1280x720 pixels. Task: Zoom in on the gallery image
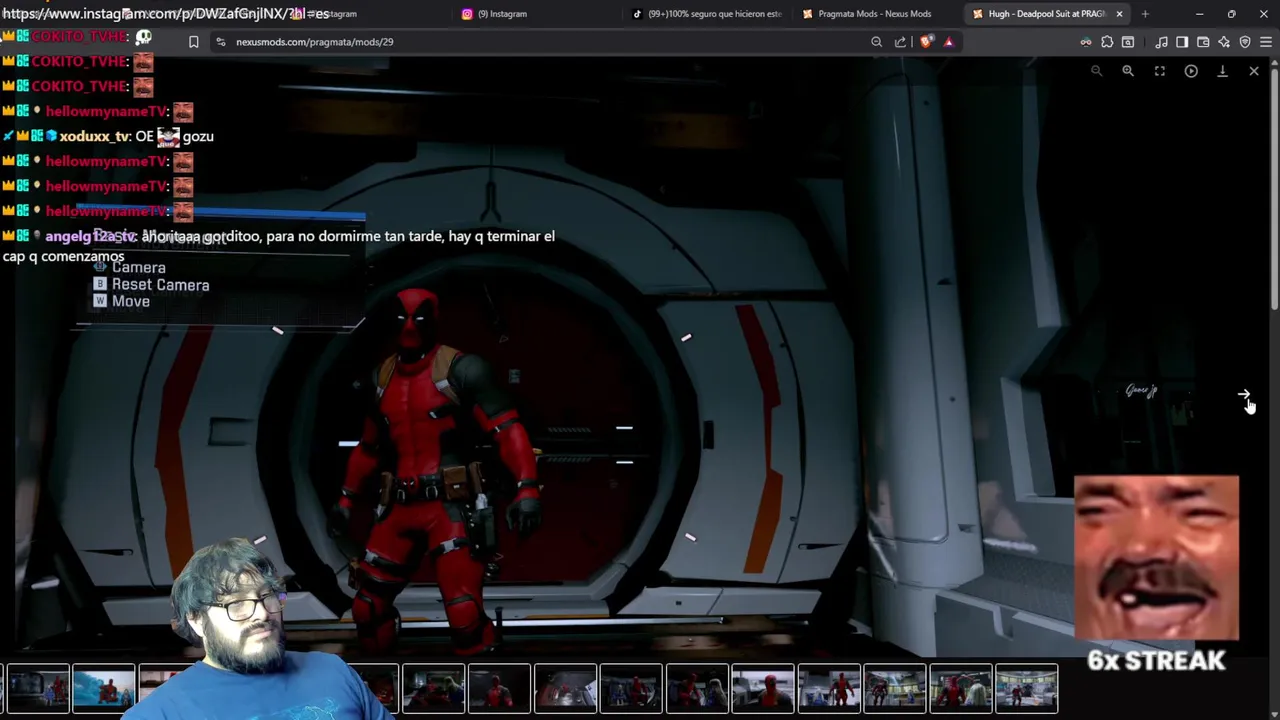1128,71
